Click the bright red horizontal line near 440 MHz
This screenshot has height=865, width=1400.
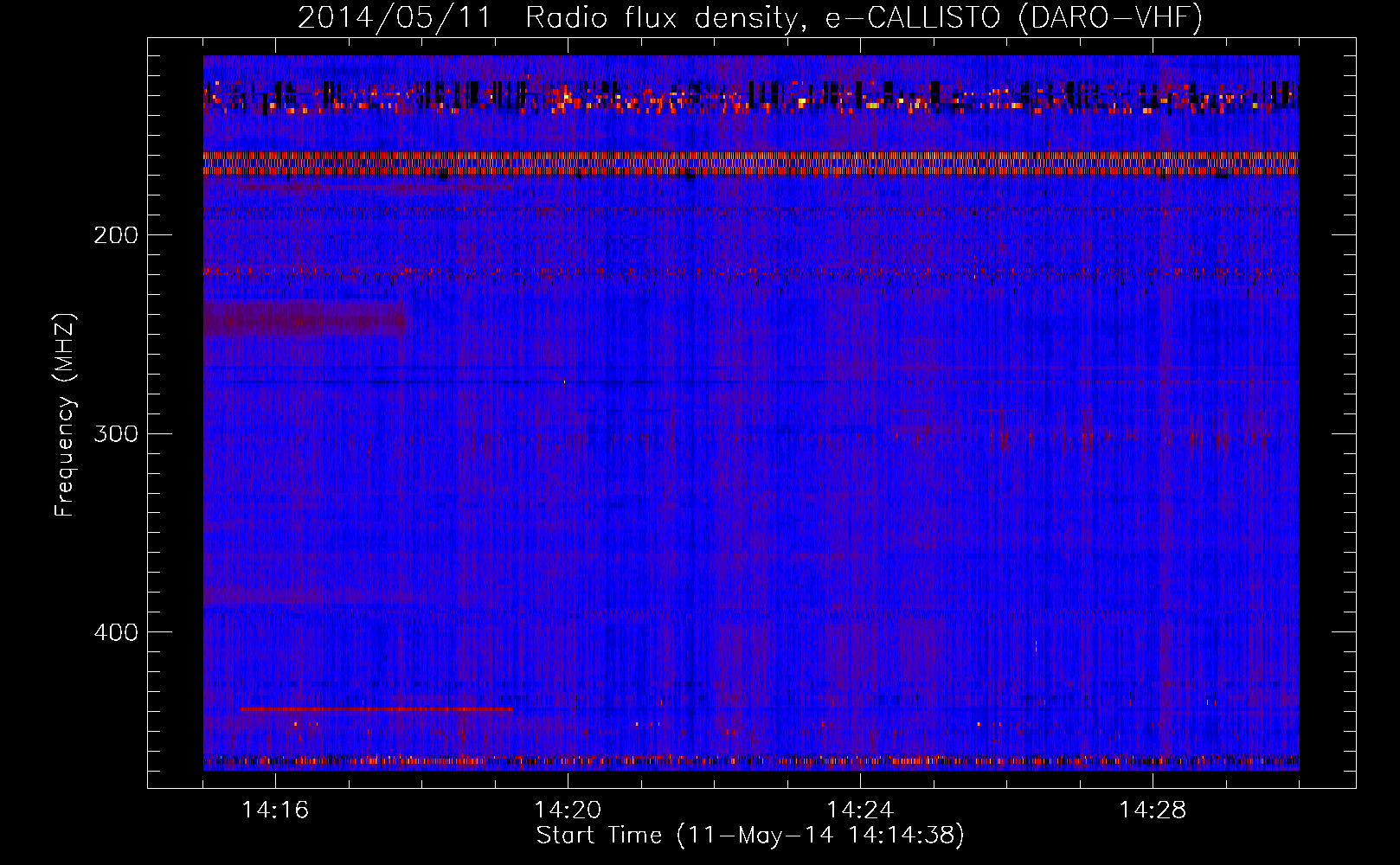click(x=376, y=709)
